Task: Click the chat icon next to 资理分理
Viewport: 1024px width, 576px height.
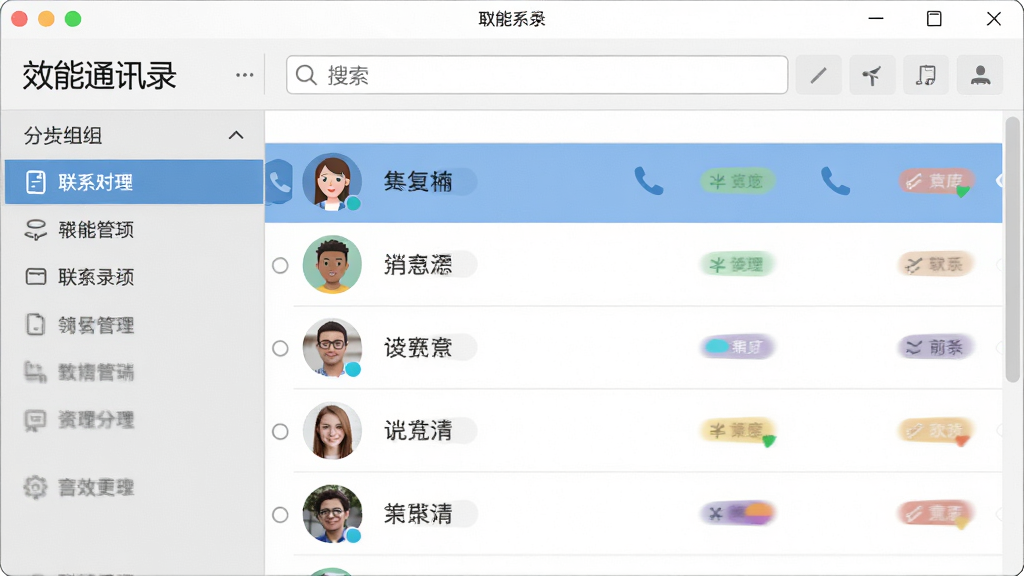Action: [x=35, y=421]
